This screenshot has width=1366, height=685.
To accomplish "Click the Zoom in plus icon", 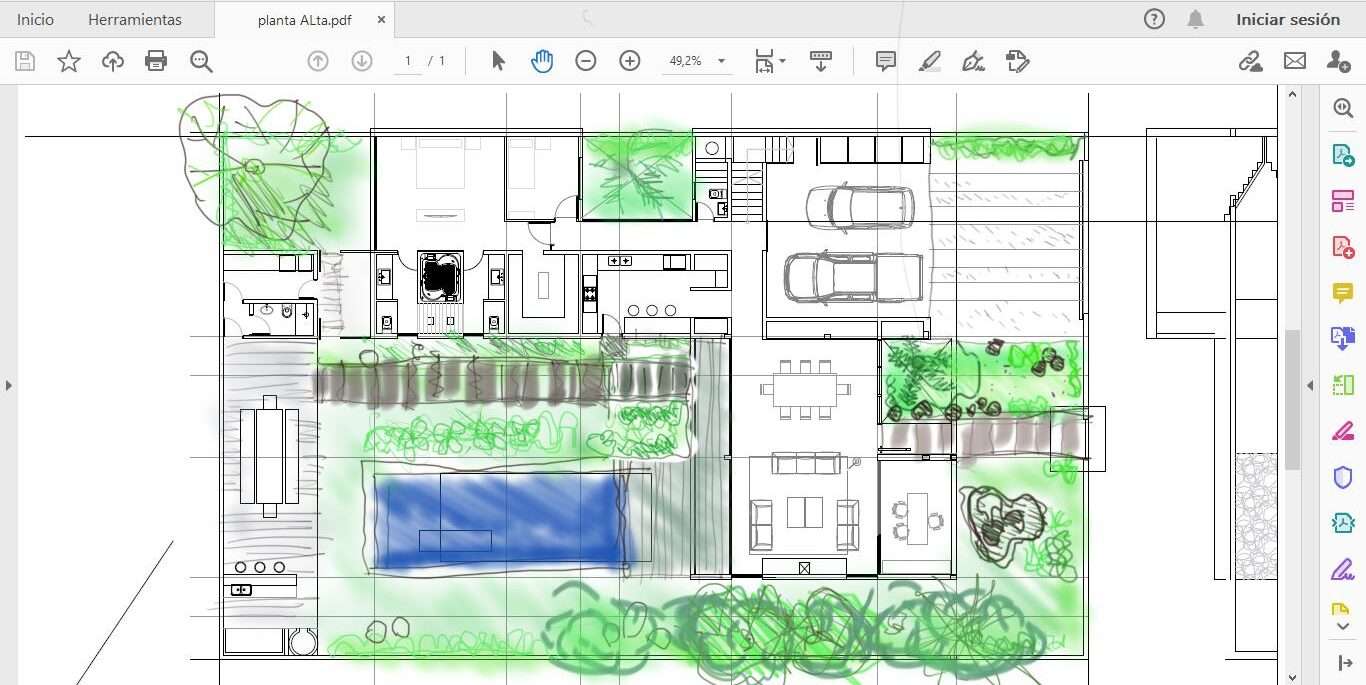I will click(x=630, y=61).
